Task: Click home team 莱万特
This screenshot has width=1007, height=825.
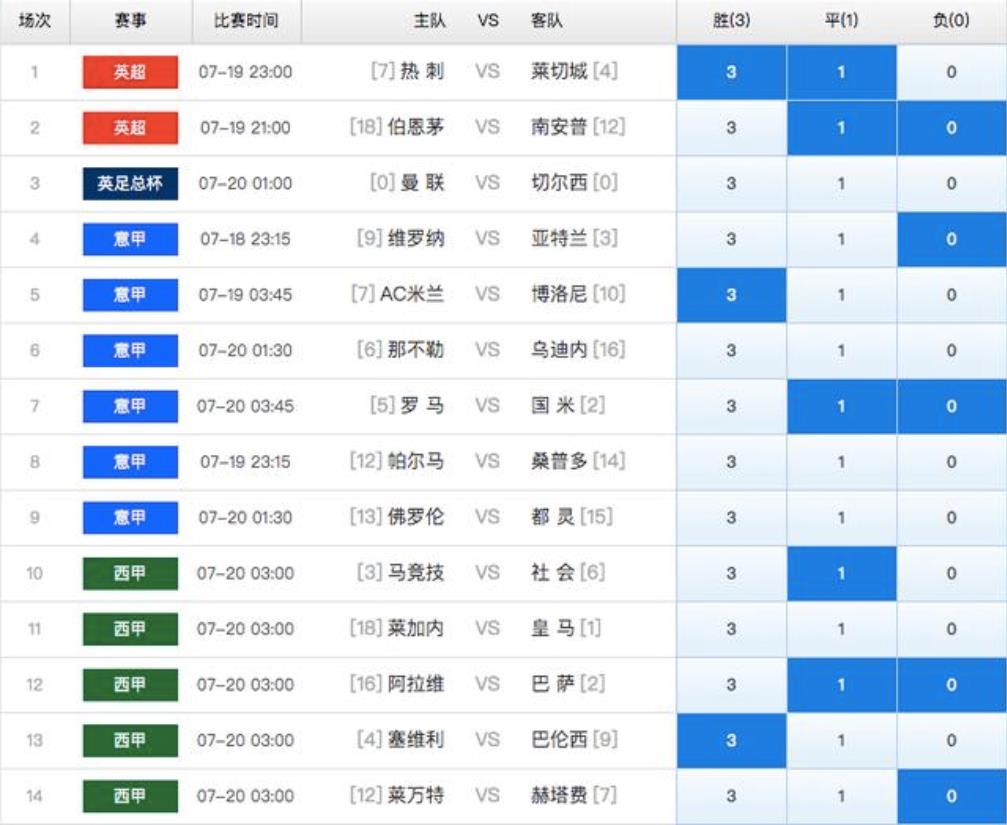Action: point(416,795)
